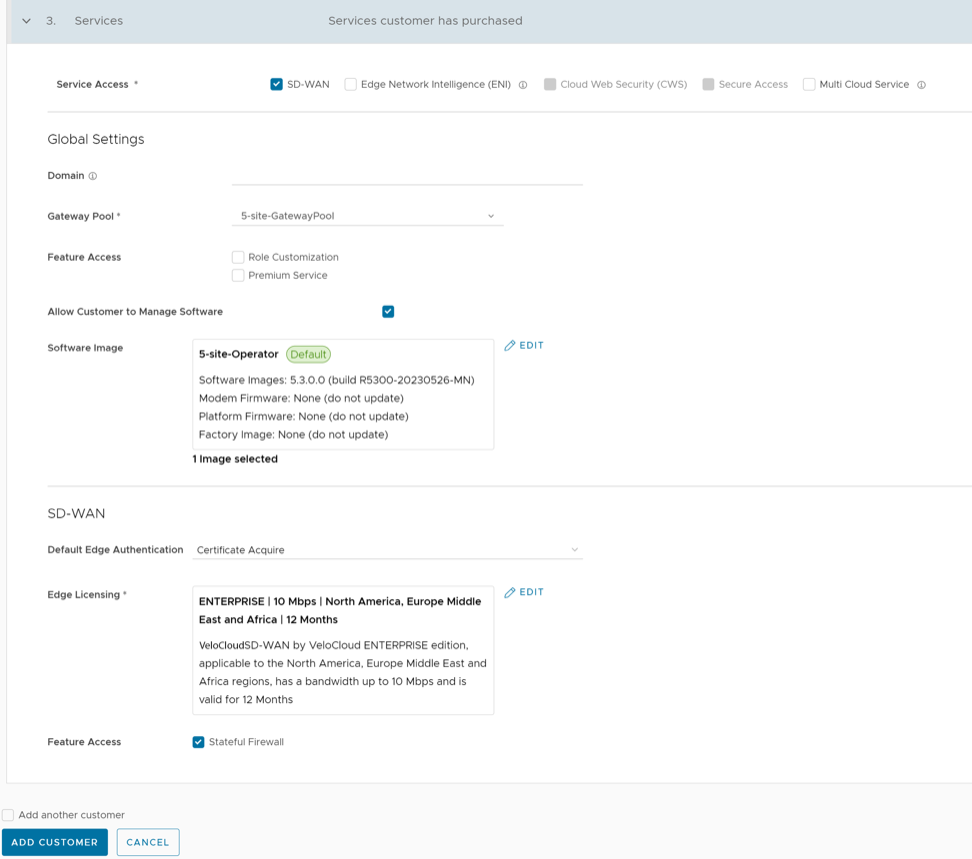
Task: Uncheck the Stateful Firewall checkbox
Action: point(198,742)
